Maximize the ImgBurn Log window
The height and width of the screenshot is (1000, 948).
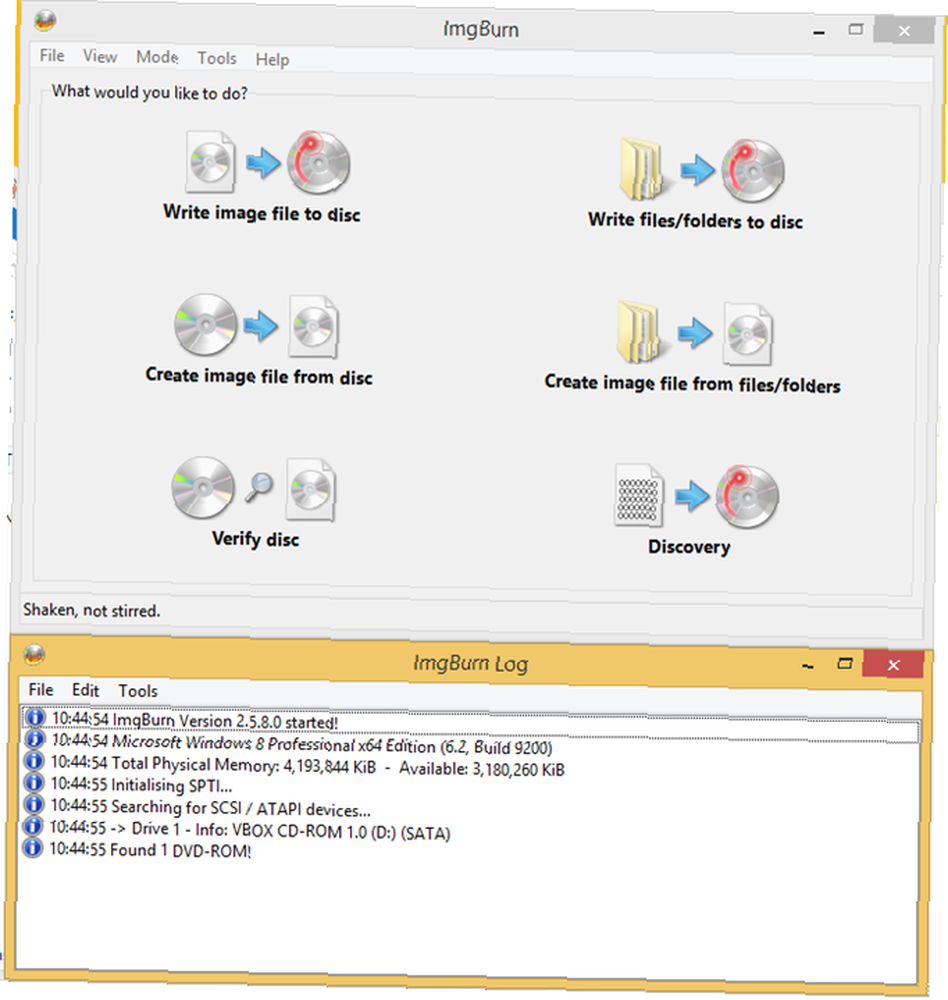point(845,664)
